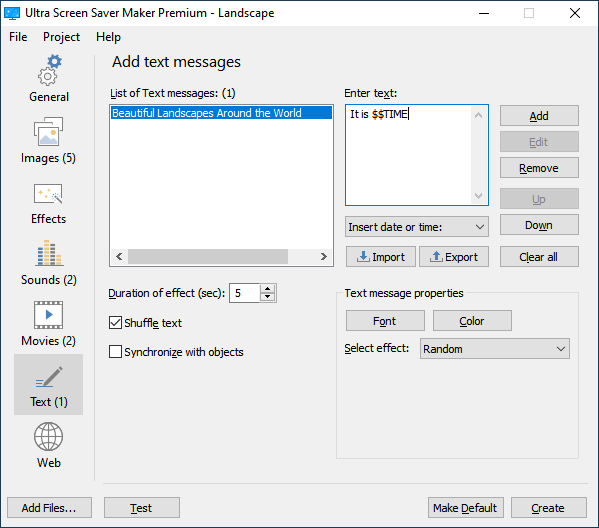Open the text Color picker
599x528 pixels.
pos(472,321)
